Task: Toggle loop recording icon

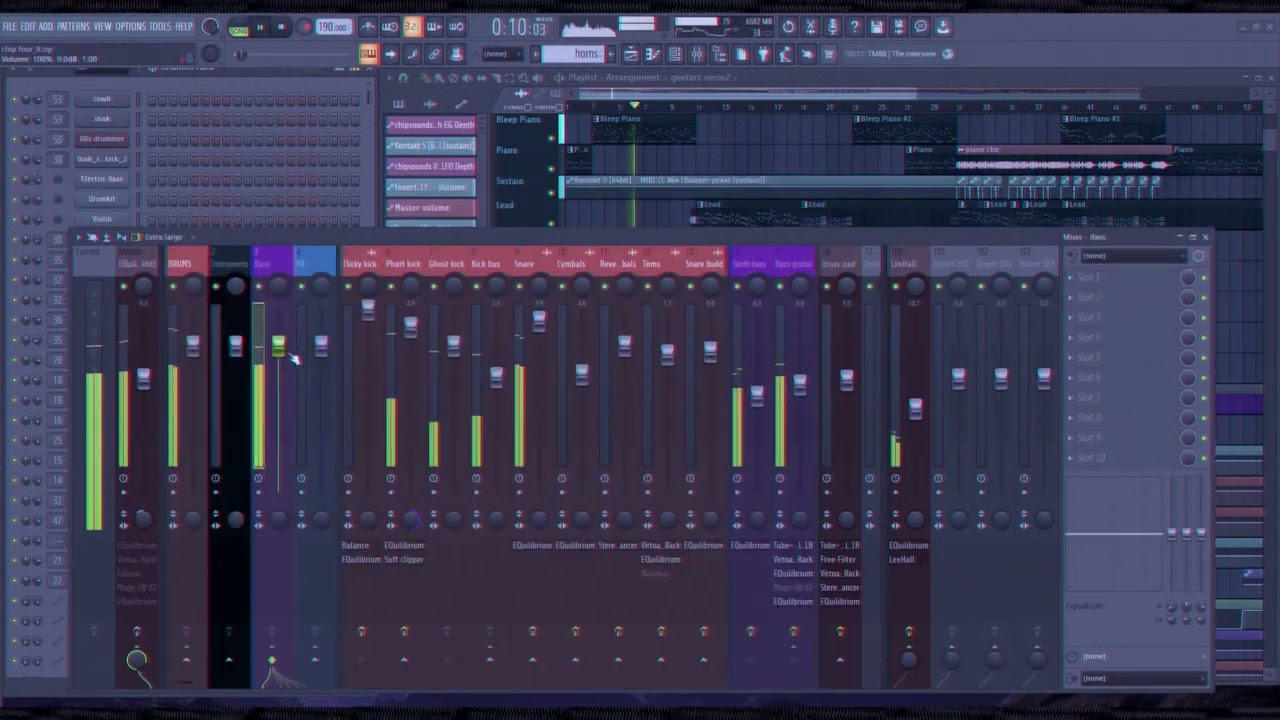Action: (x=456, y=27)
